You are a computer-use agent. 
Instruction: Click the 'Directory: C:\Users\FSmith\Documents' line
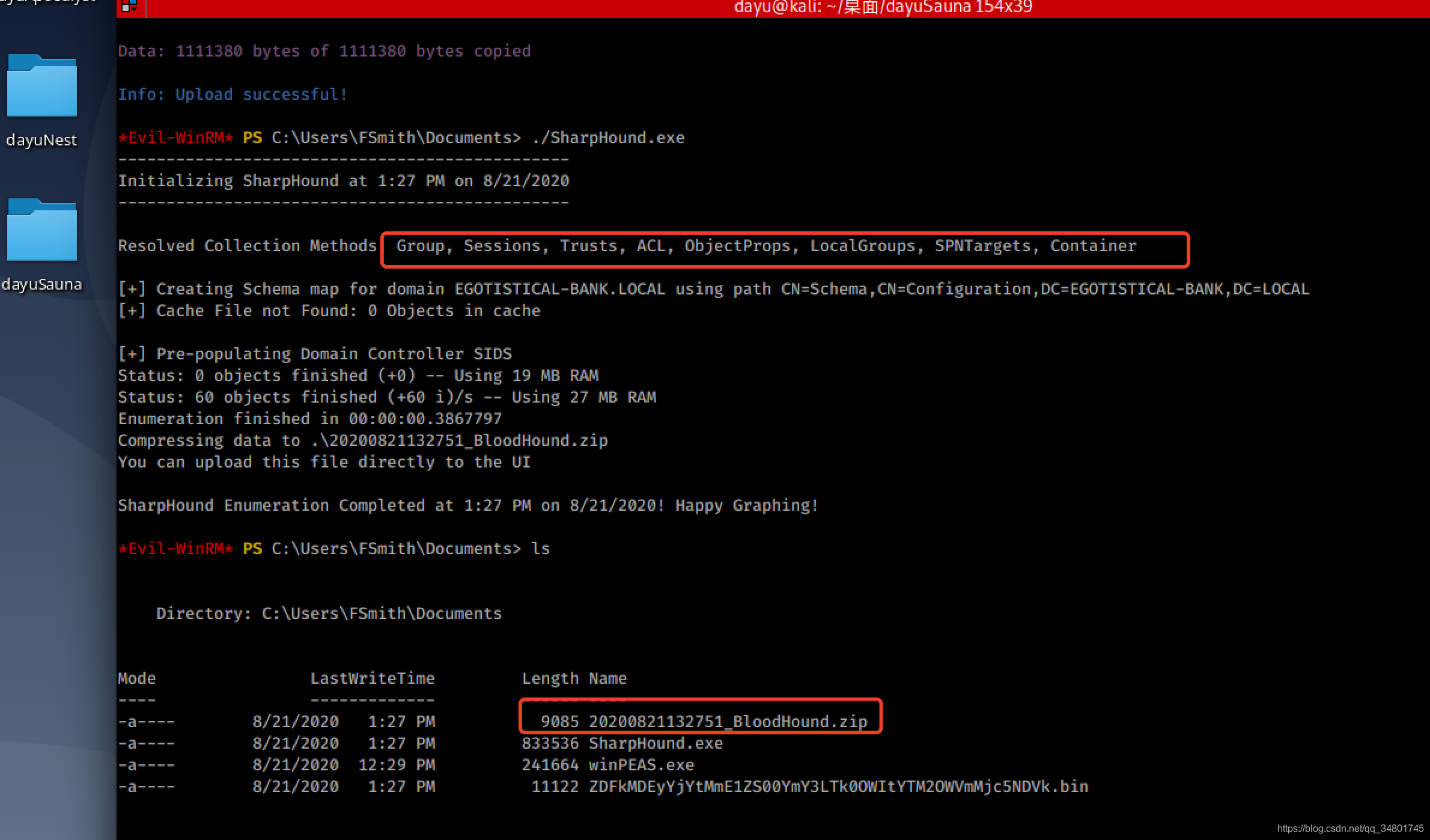329,613
